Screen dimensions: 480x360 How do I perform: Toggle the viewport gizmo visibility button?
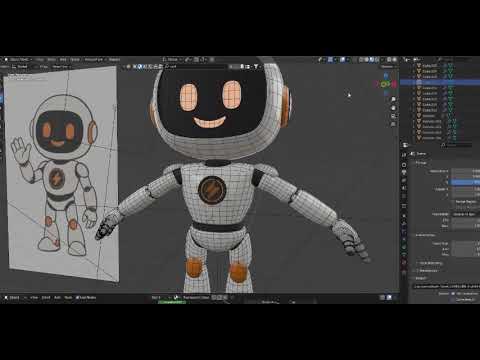pos(330,60)
